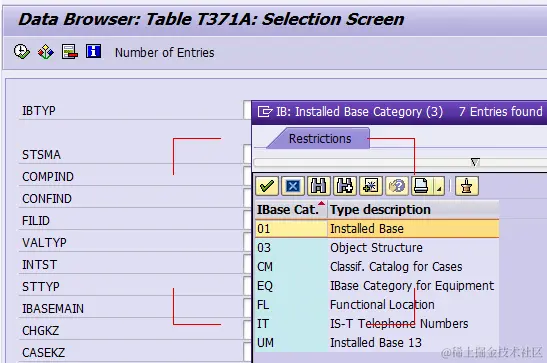The height and width of the screenshot is (363, 547).
Task: Click the INTST field label
Action: click(39, 265)
